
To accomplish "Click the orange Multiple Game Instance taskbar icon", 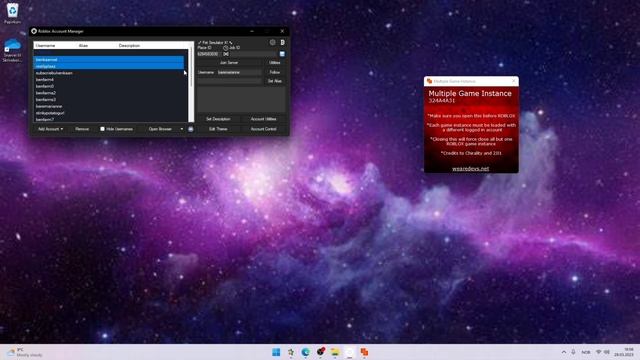I will [364, 352].
